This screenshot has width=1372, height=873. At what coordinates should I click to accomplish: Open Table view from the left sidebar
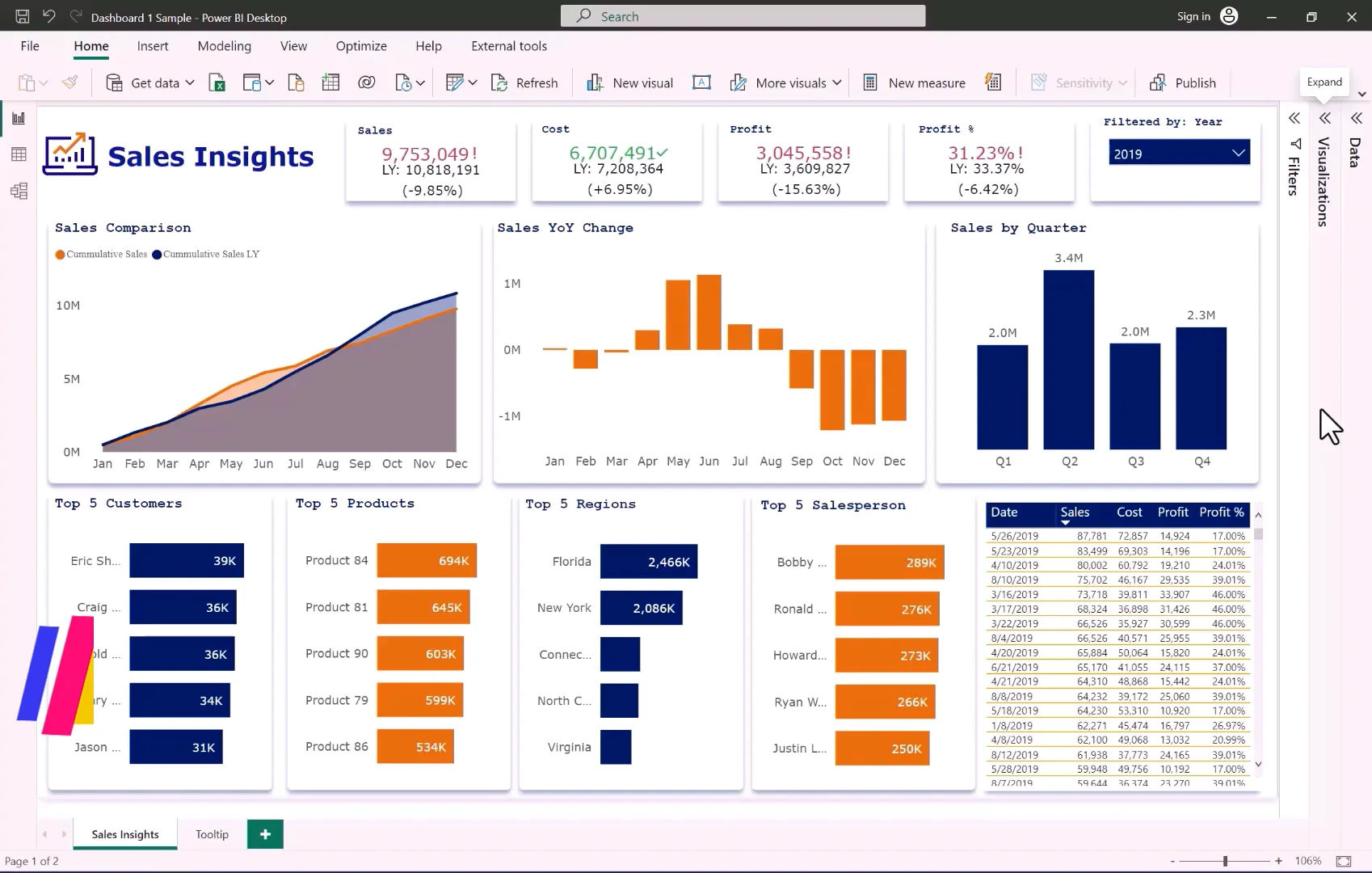coord(19,154)
